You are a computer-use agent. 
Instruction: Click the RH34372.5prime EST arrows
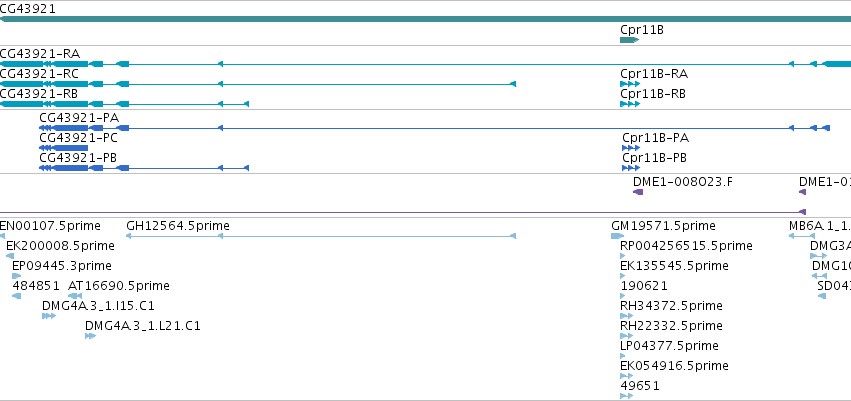click(x=627, y=316)
